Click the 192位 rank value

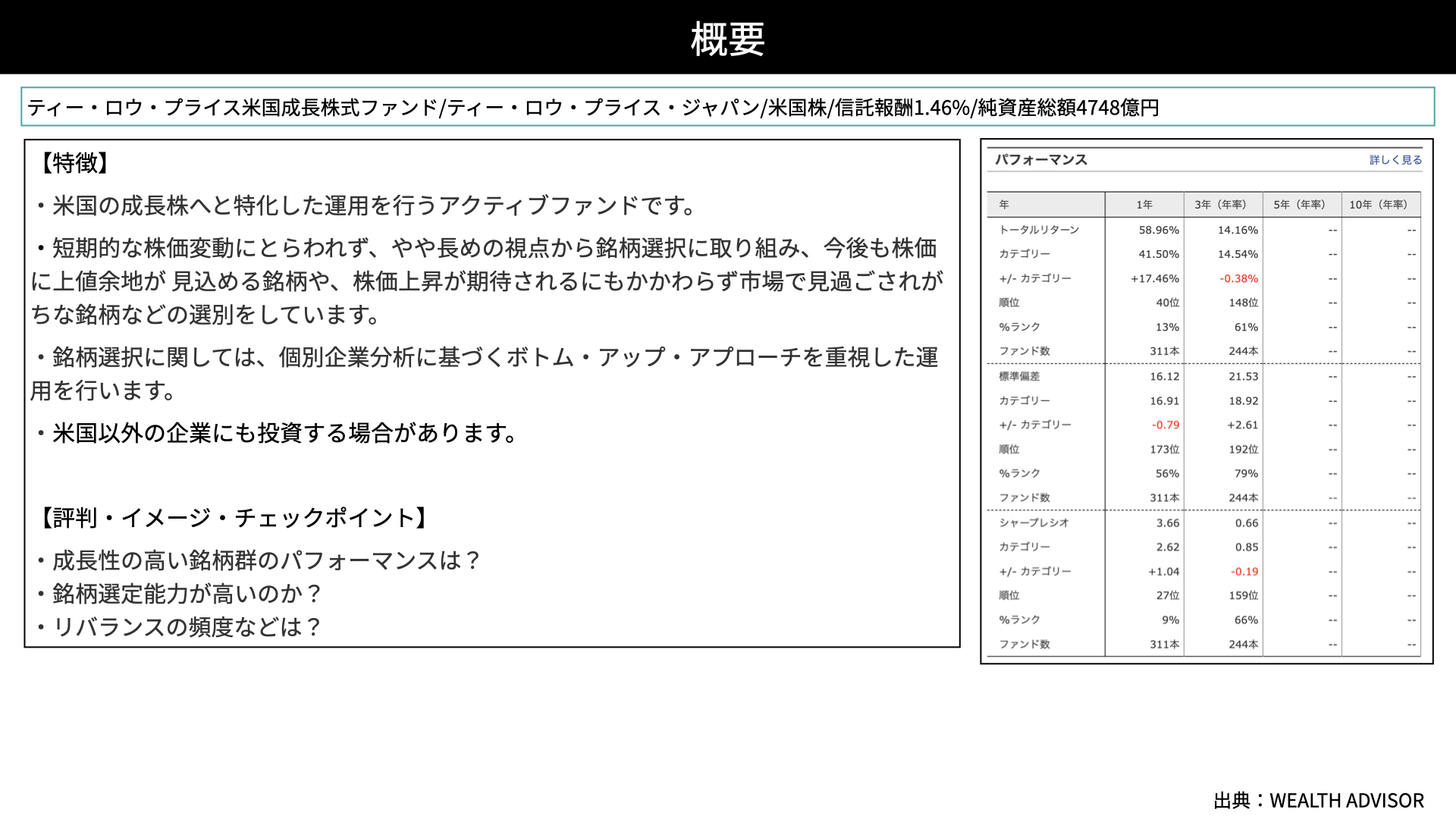coord(1244,449)
